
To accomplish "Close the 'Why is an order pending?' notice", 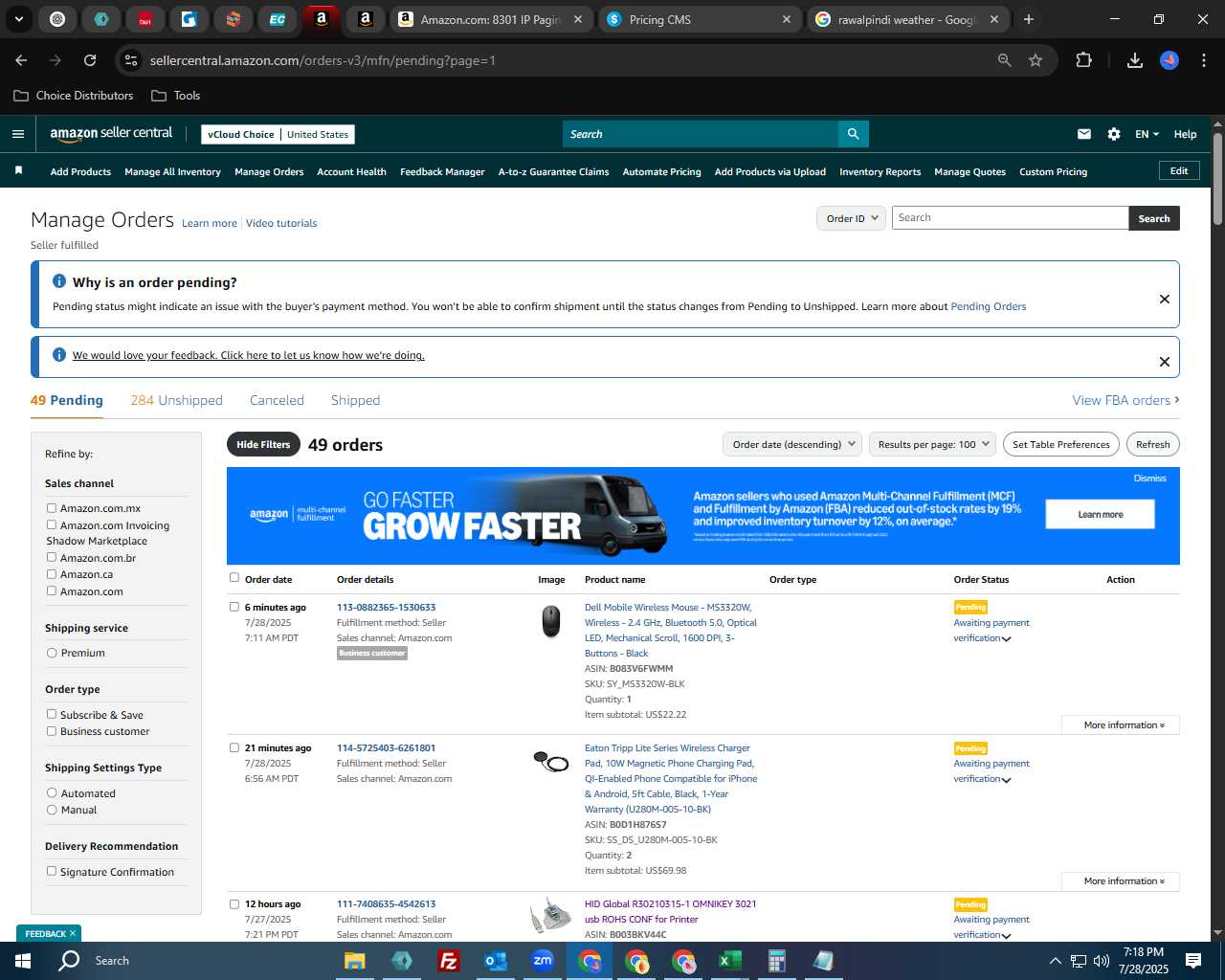I will point(1164,299).
